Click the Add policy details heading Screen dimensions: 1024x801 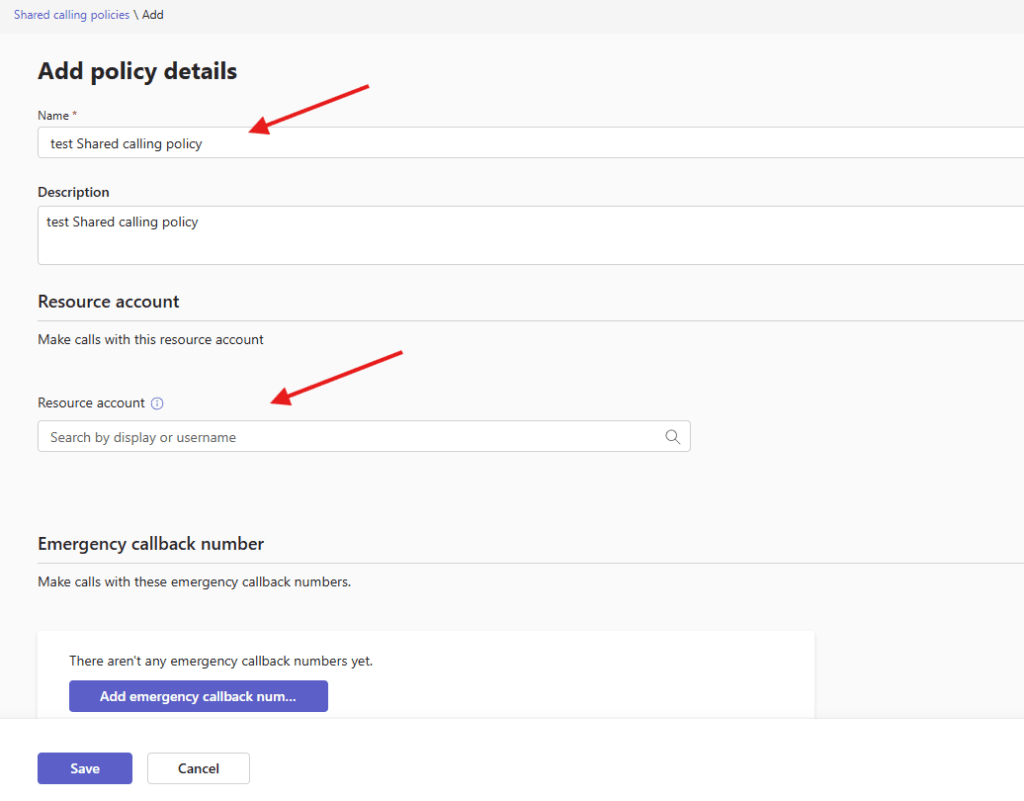click(x=137, y=72)
